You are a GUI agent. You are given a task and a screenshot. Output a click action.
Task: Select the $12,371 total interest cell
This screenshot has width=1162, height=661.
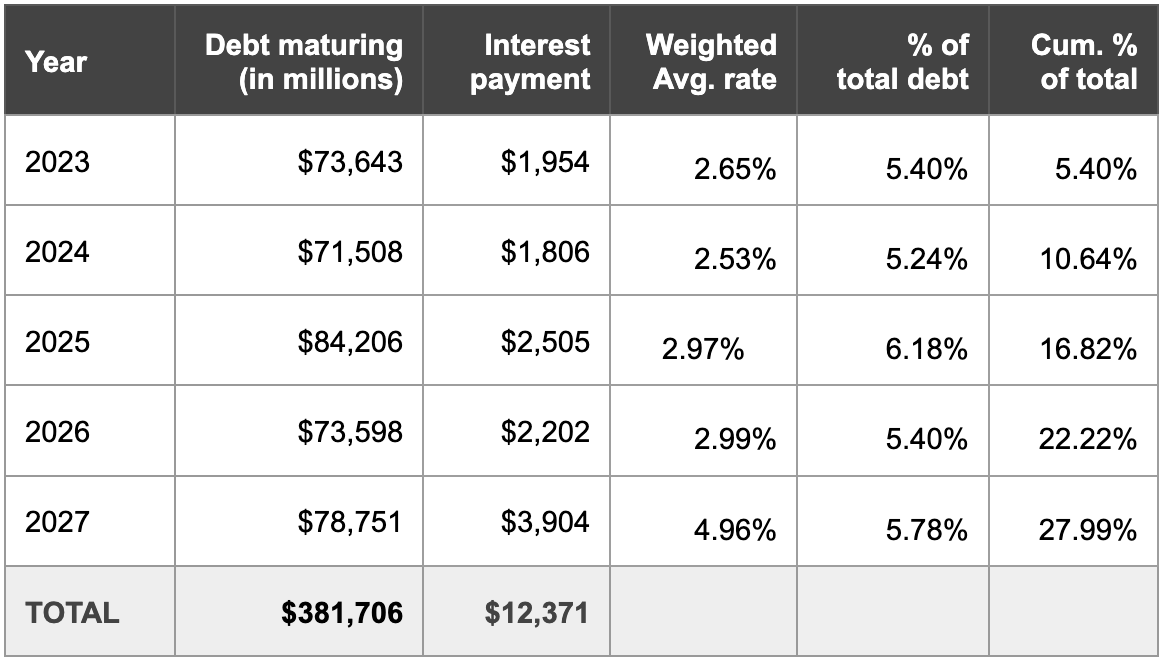click(x=537, y=613)
